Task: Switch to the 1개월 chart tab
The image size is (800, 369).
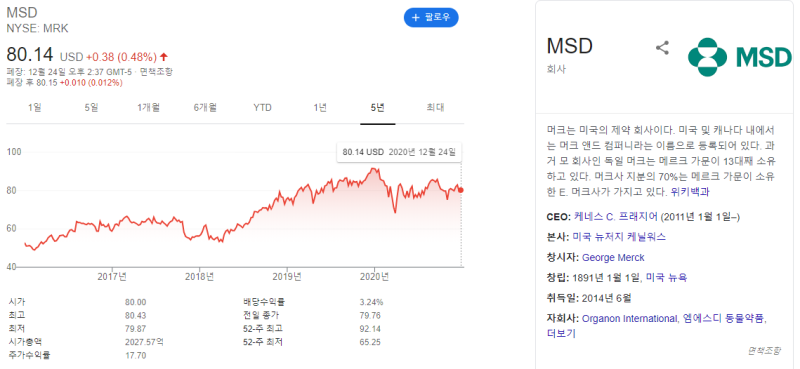Action: click(148, 108)
